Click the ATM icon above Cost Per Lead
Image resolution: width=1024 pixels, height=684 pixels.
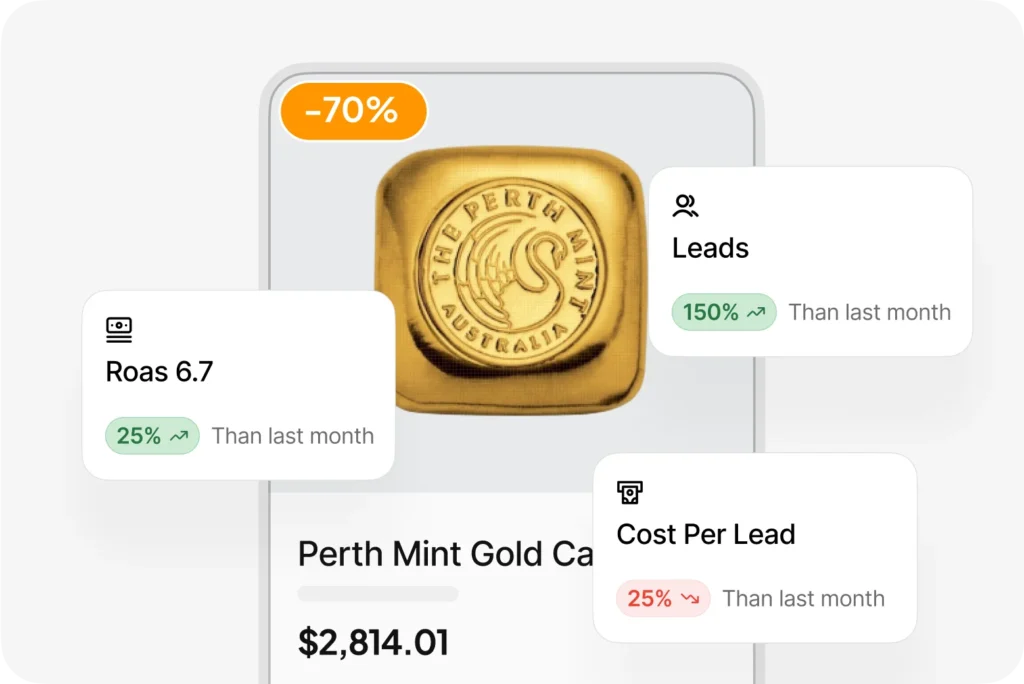click(x=629, y=492)
